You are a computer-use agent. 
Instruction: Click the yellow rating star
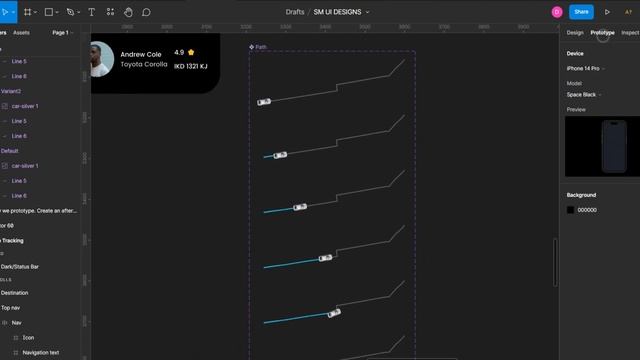[191, 52]
